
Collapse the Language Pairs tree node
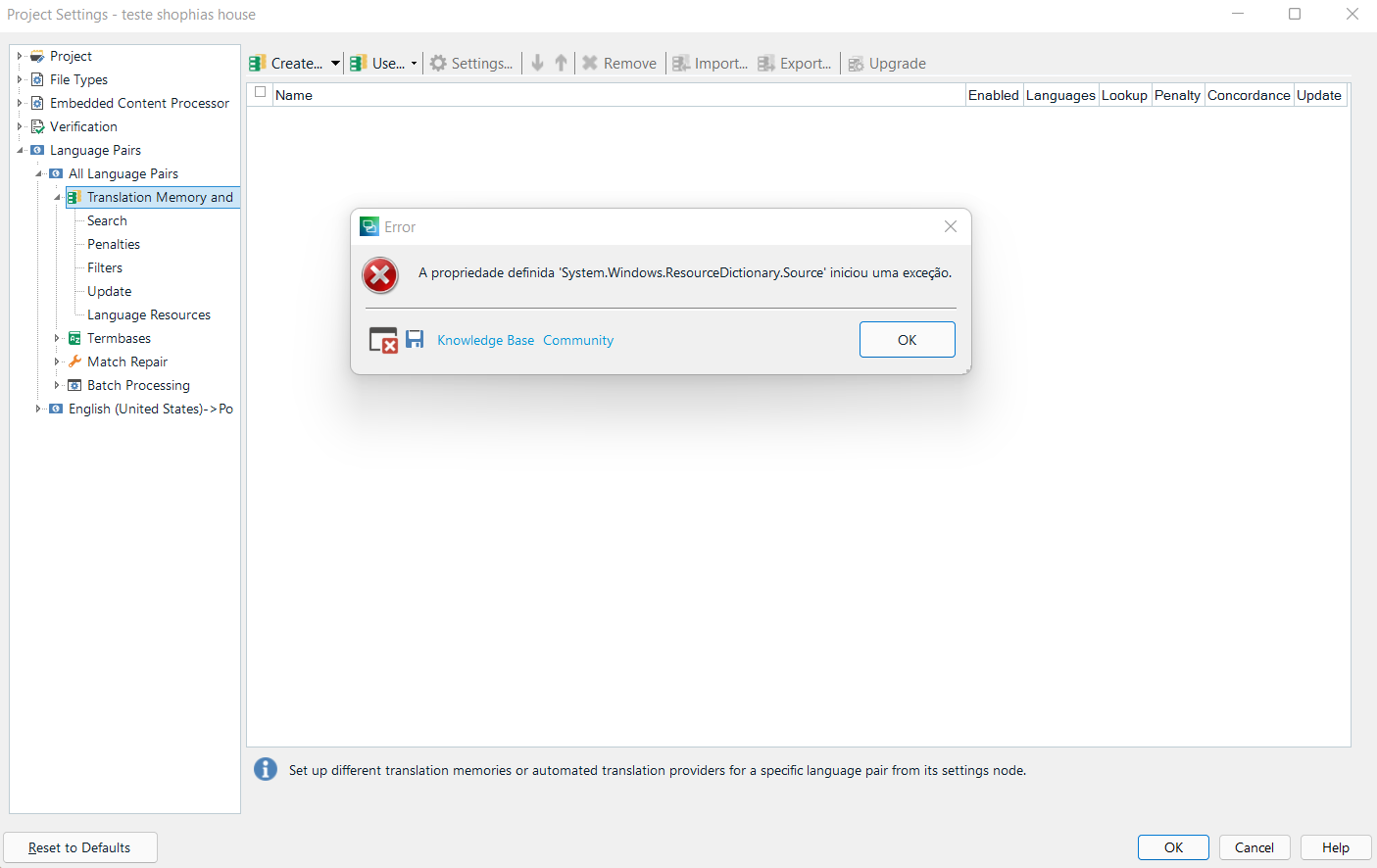point(19,150)
